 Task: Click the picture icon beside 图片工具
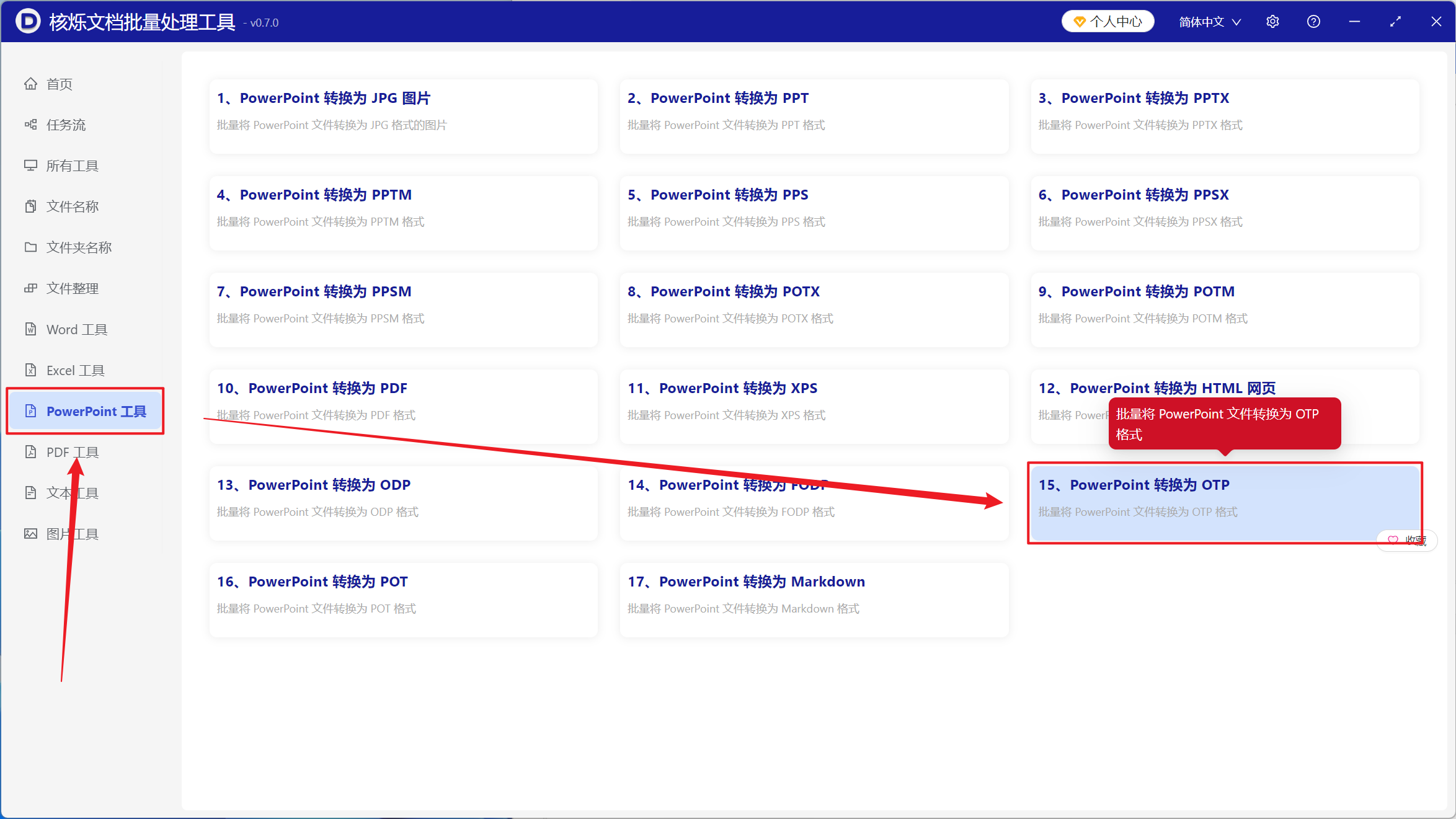(30, 534)
